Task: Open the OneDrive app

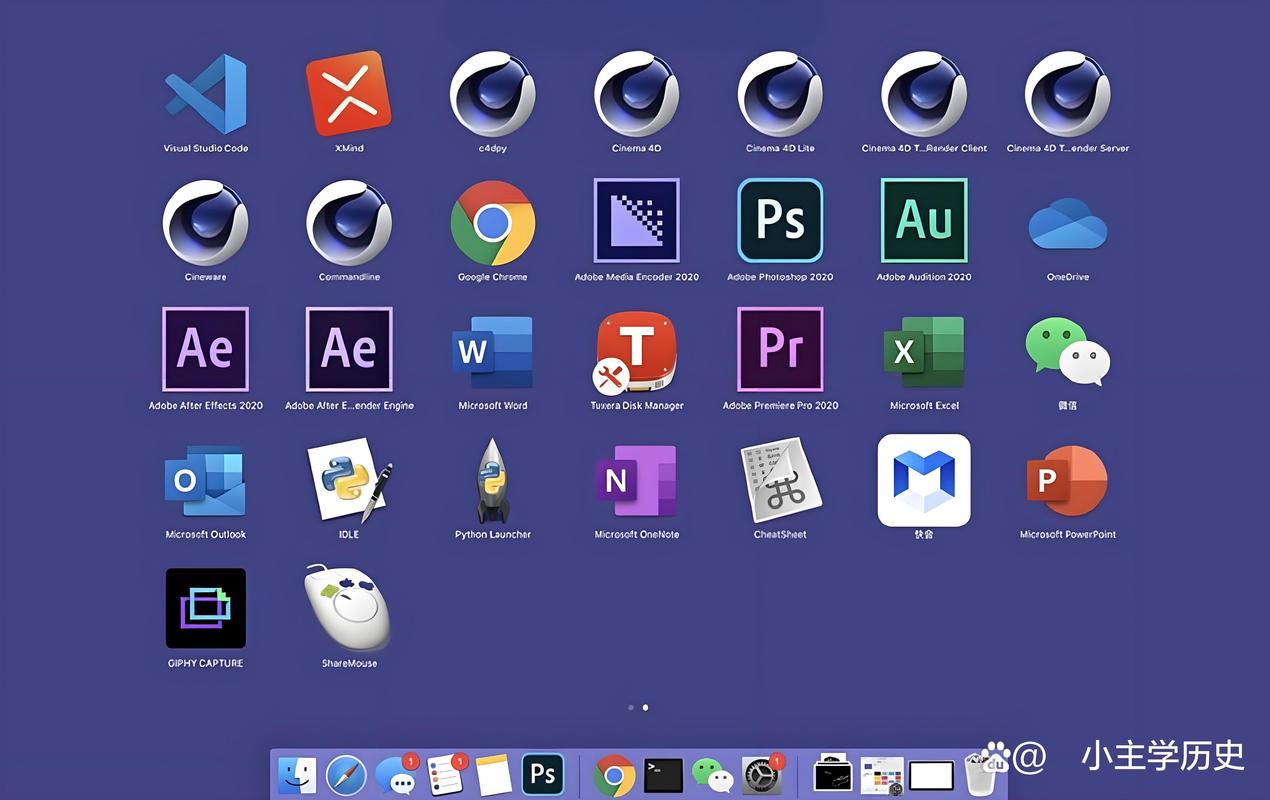Action: pyautogui.click(x=1067, y=224)
